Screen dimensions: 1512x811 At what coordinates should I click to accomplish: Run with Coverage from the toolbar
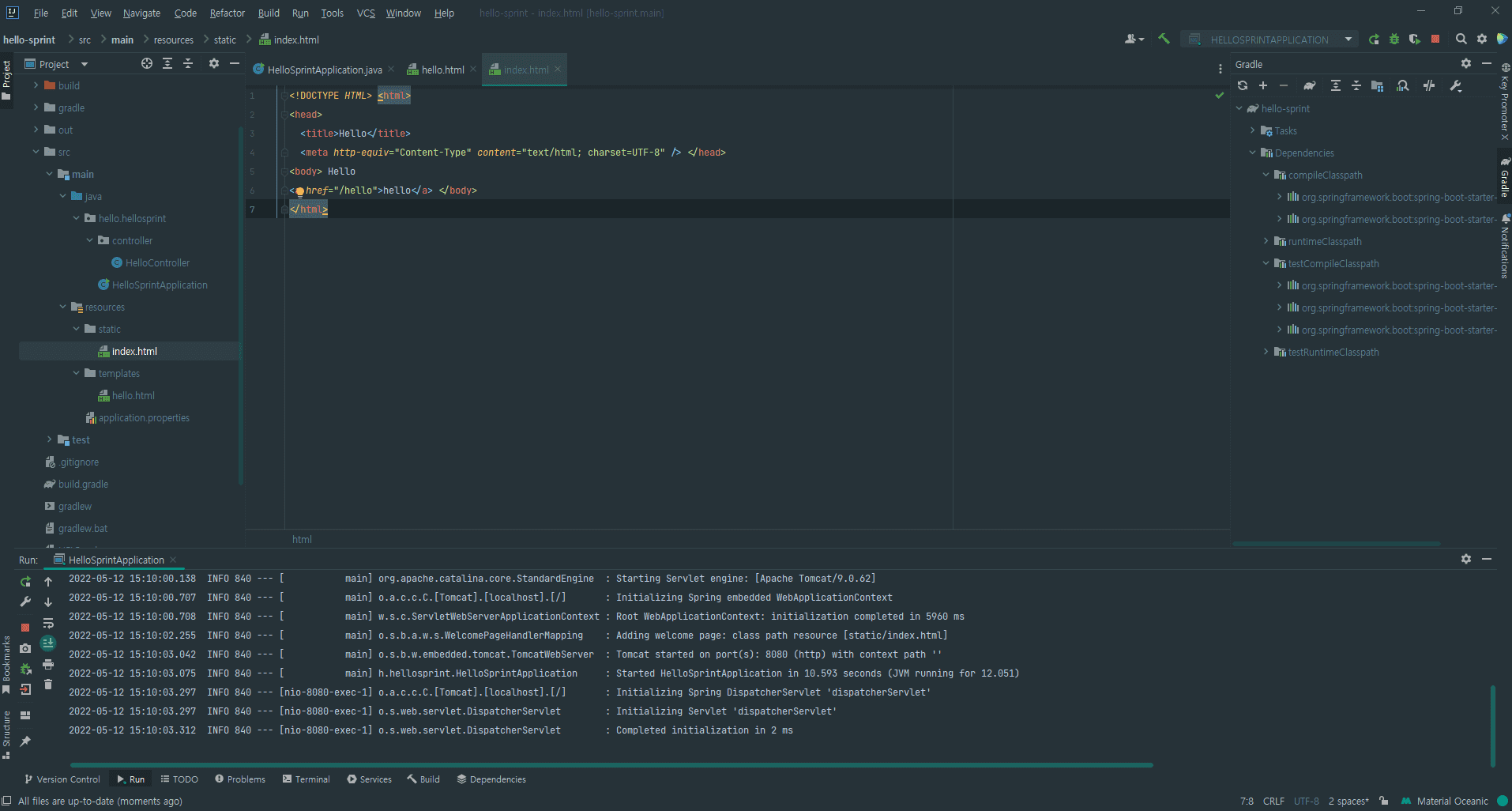tap(1415, 39)
